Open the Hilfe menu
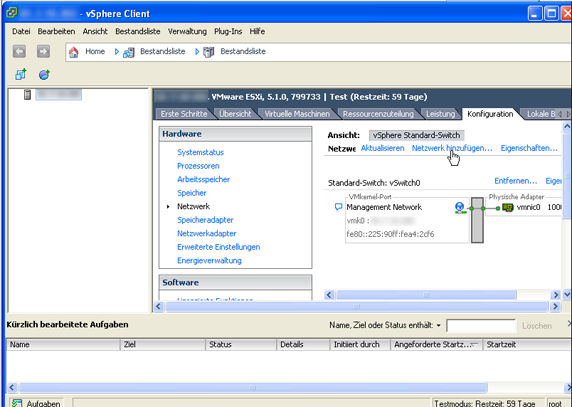This screenshot has width=572, height=407. point(257,31)
